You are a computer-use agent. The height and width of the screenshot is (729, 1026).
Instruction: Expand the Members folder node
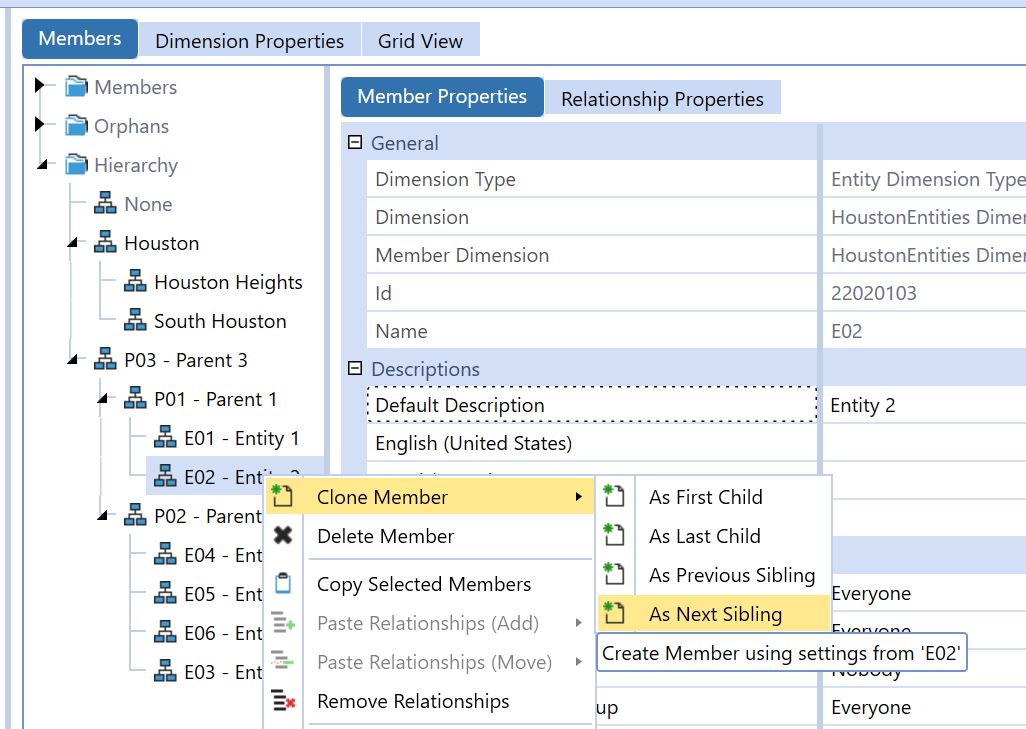point(40,87)
